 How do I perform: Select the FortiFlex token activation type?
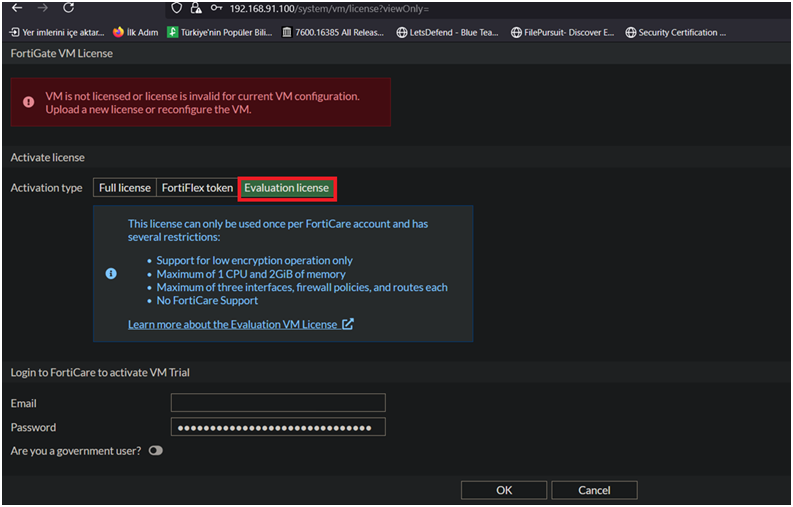(197, 188)
